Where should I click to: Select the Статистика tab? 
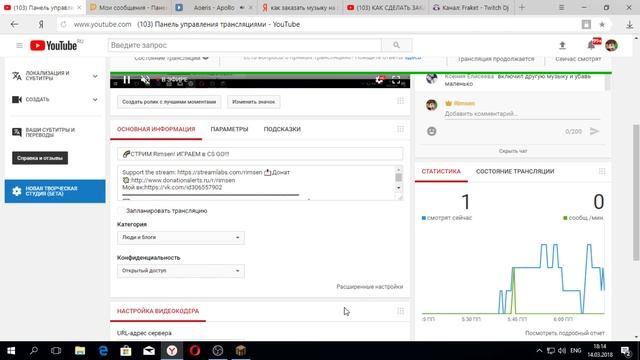441,171
